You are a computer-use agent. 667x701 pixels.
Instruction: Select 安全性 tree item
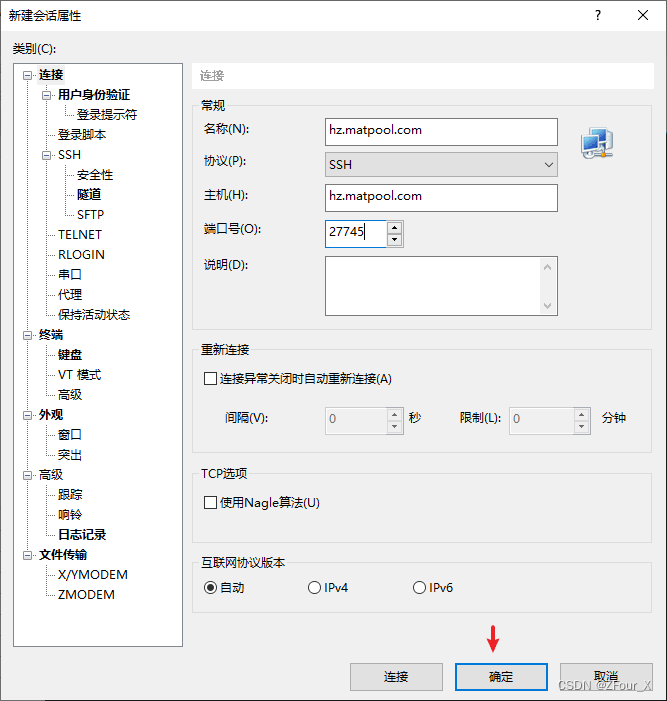point(95,175)
